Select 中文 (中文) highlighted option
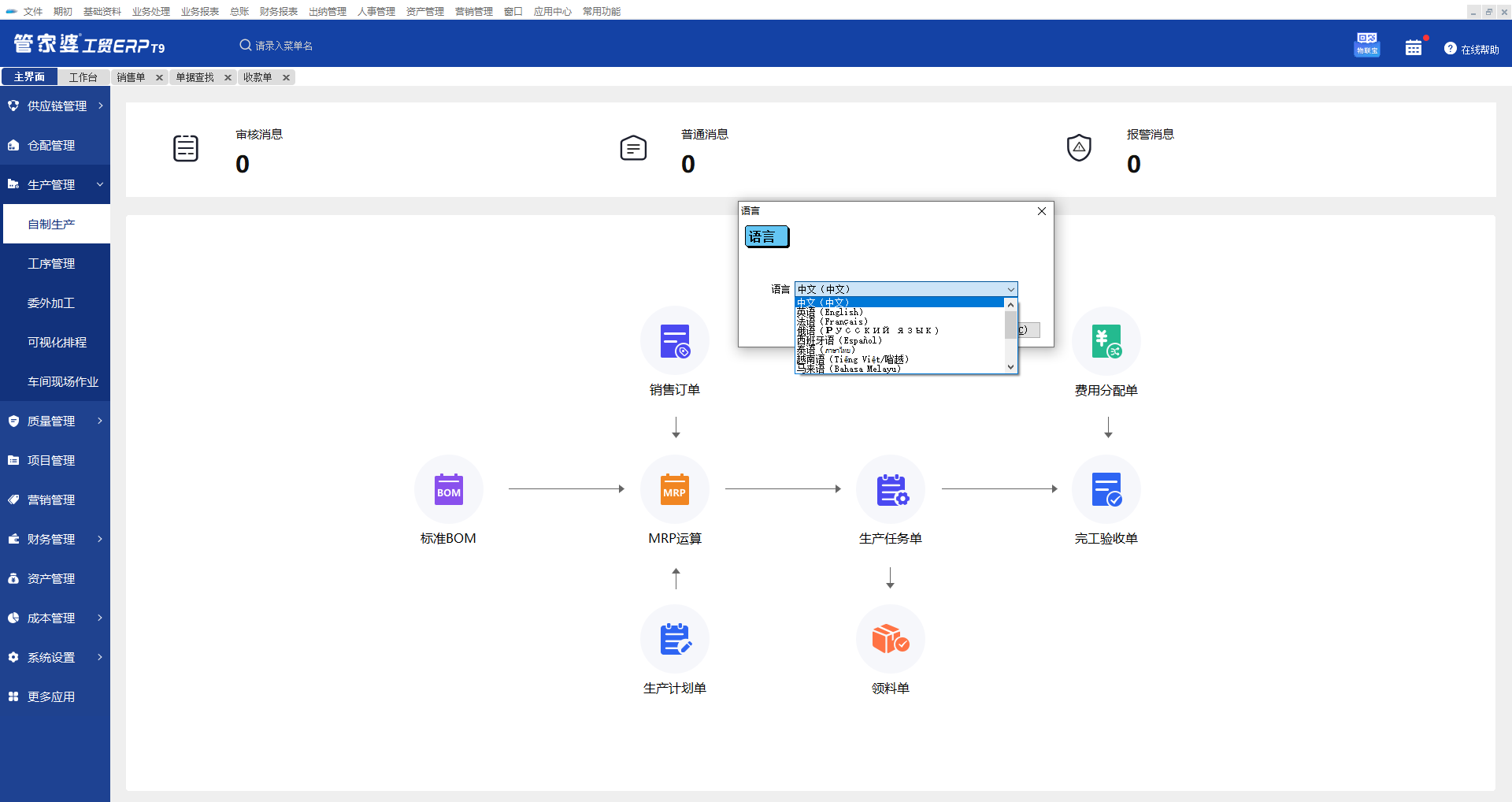 pyautogui.click(x=900, y=303)
